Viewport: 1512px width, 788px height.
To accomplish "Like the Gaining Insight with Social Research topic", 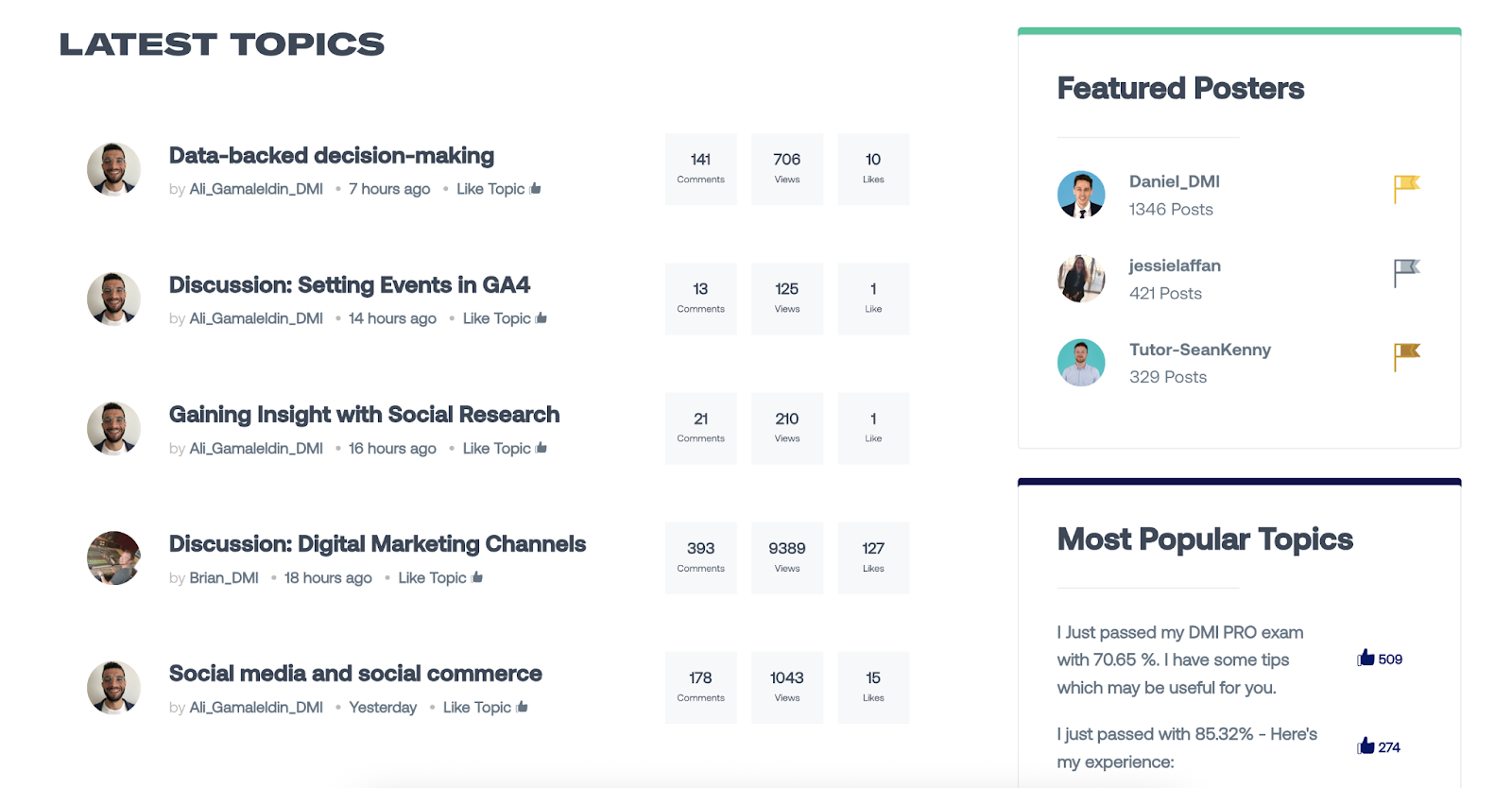I will point(541,447).
